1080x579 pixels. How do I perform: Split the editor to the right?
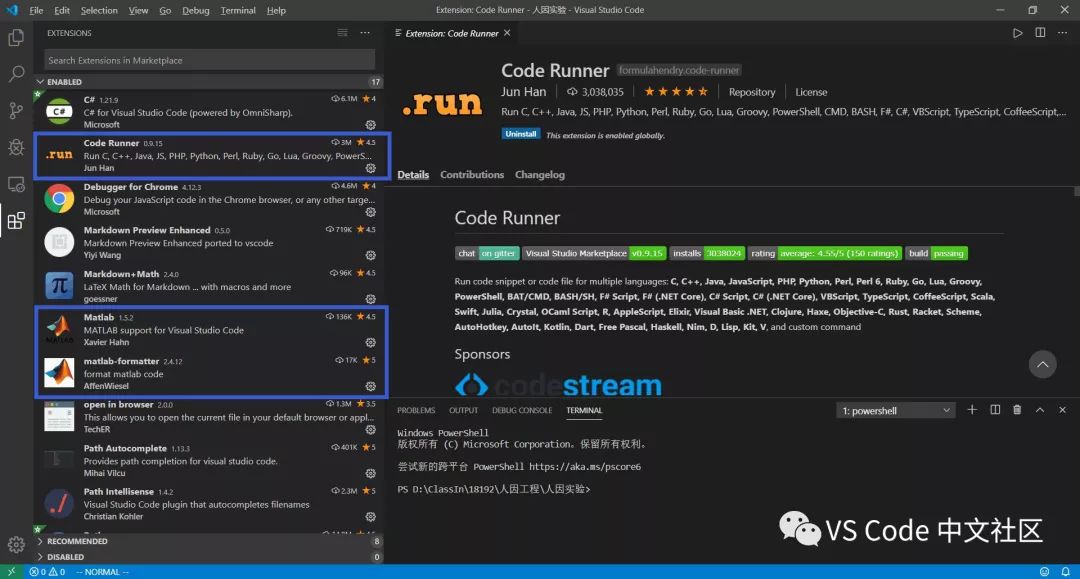point(1040,33)
